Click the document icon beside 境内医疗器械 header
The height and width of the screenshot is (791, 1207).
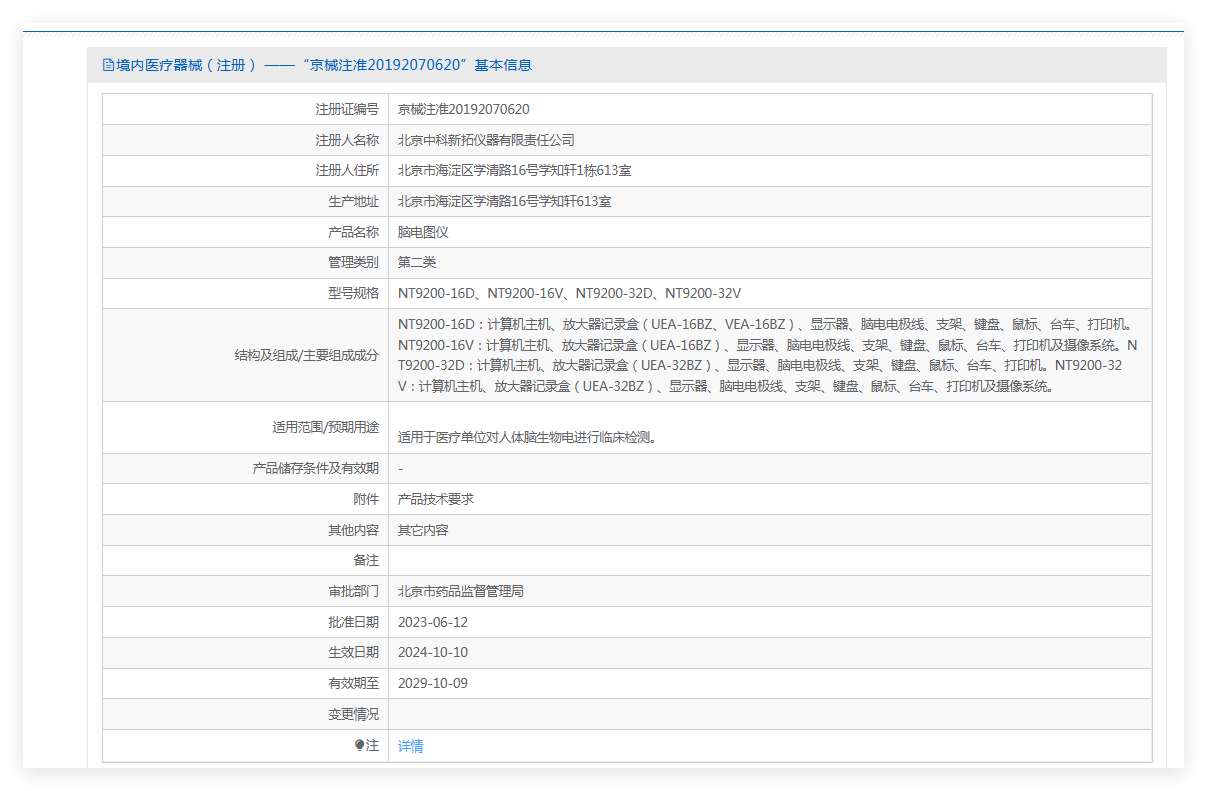[x=108, y=65]
